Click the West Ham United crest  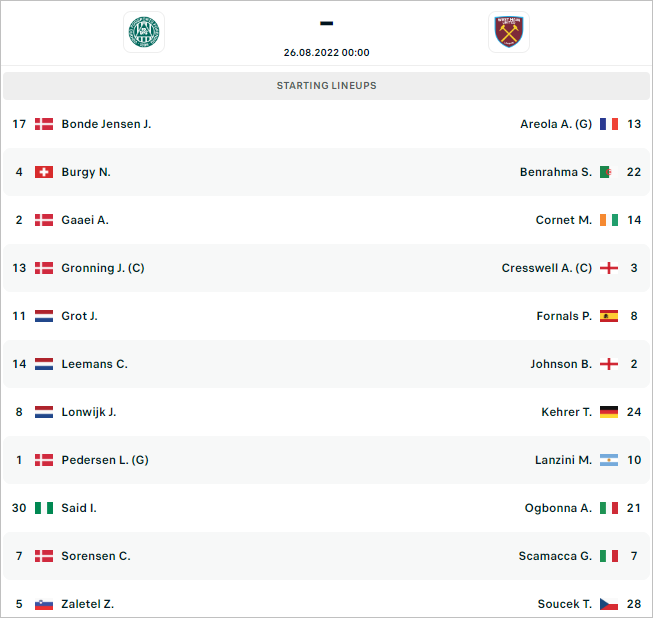[x=508, y=32]
